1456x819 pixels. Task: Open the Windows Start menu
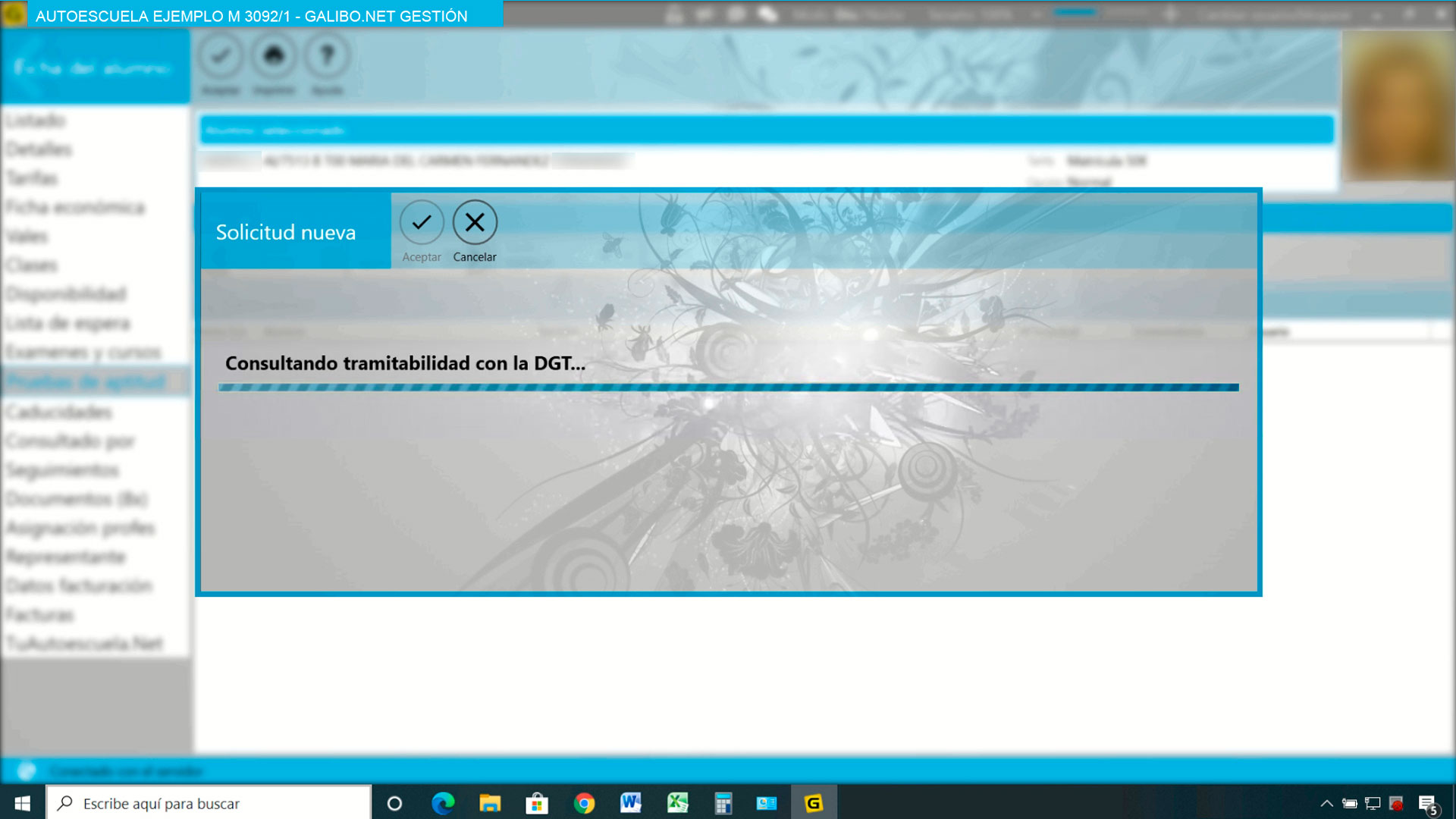point(23,803)
